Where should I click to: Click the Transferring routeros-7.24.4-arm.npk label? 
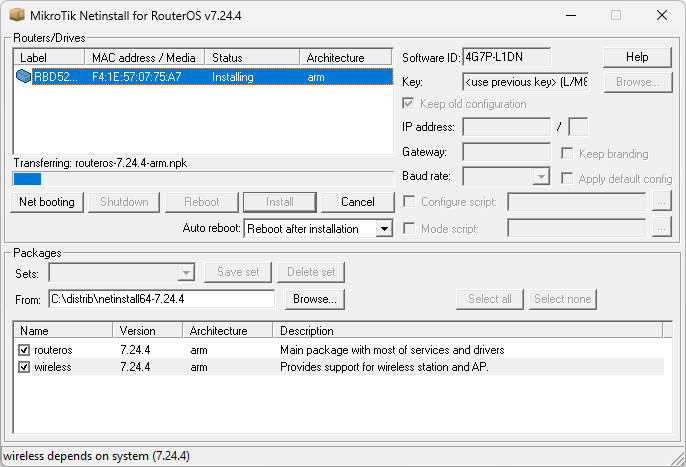(100, 163)
